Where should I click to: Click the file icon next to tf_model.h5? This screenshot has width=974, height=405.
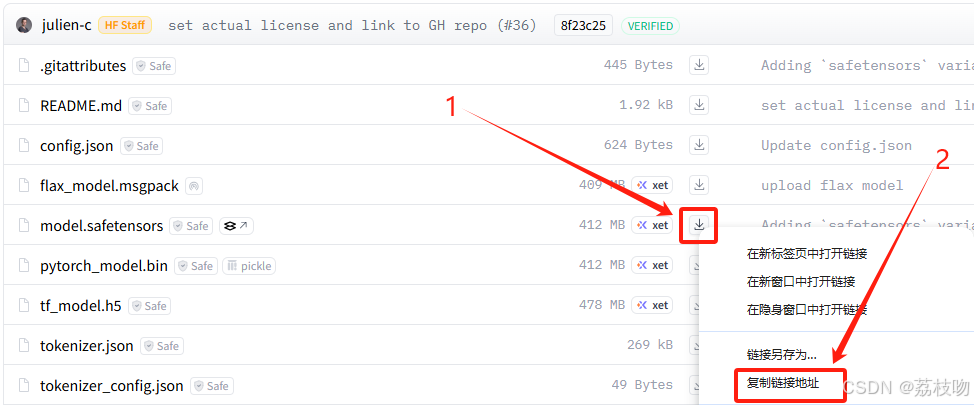(24, 306)
